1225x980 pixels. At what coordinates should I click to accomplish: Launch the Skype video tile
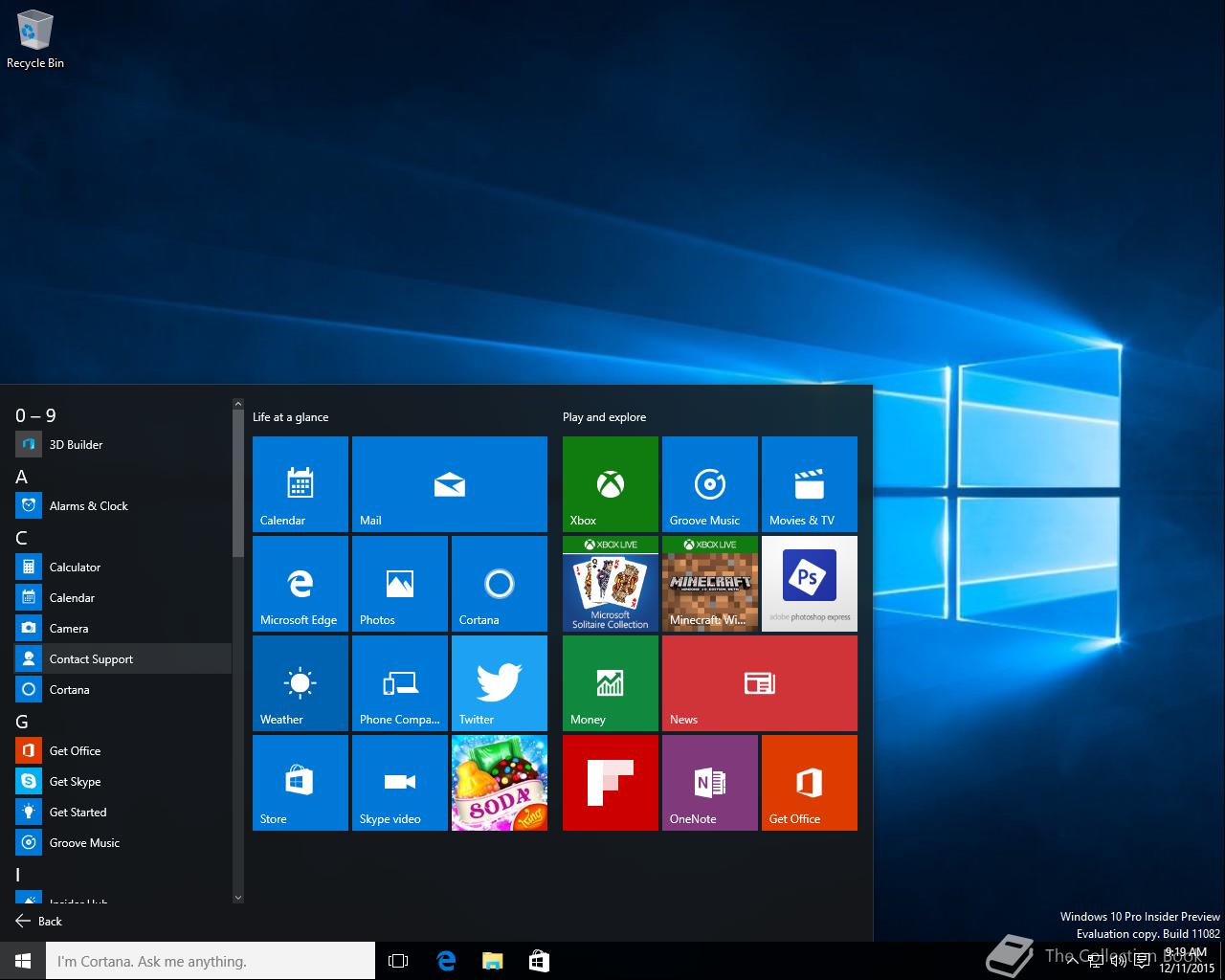400,783
